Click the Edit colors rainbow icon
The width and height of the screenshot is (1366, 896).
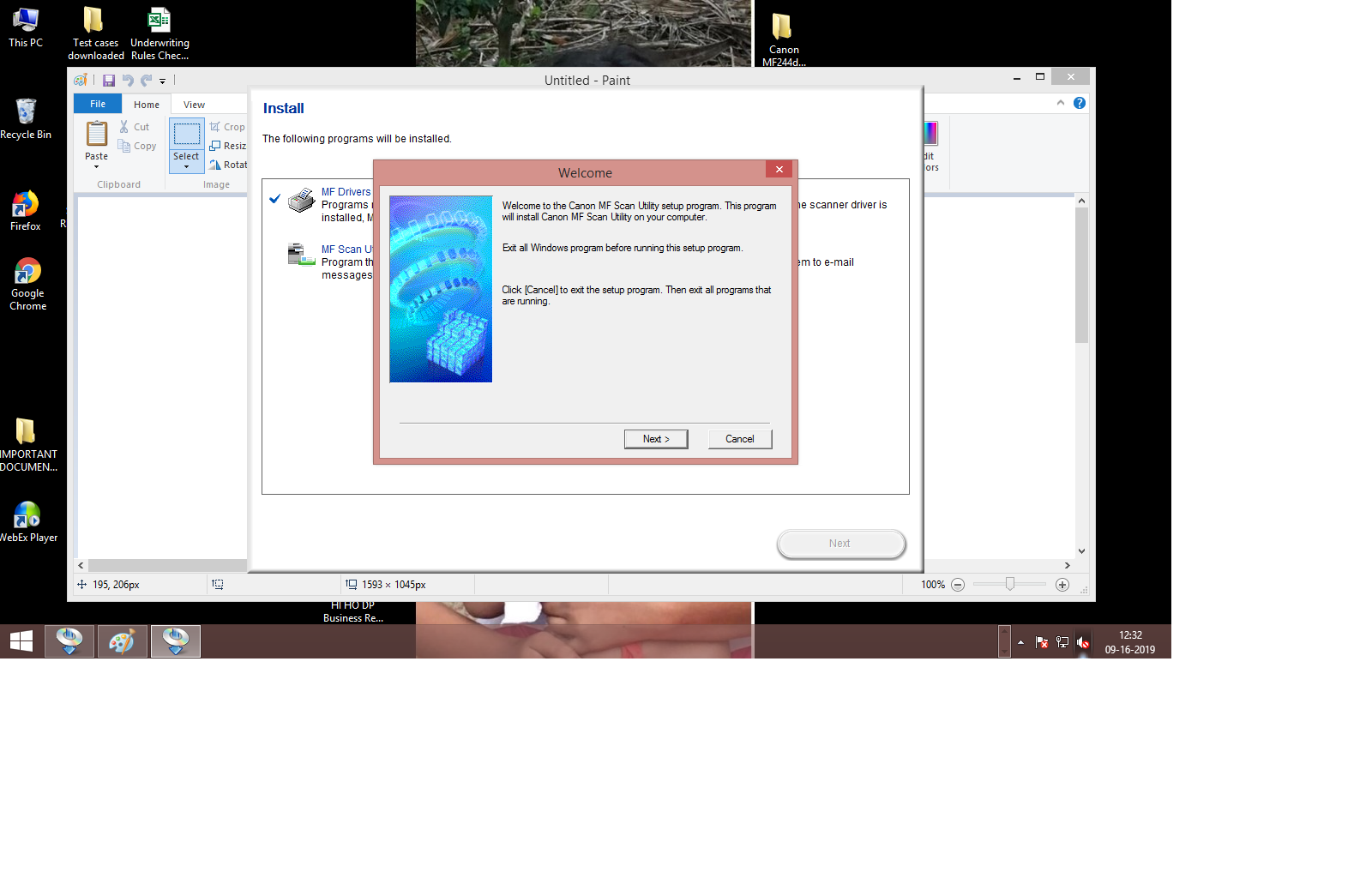click(931, 134)
